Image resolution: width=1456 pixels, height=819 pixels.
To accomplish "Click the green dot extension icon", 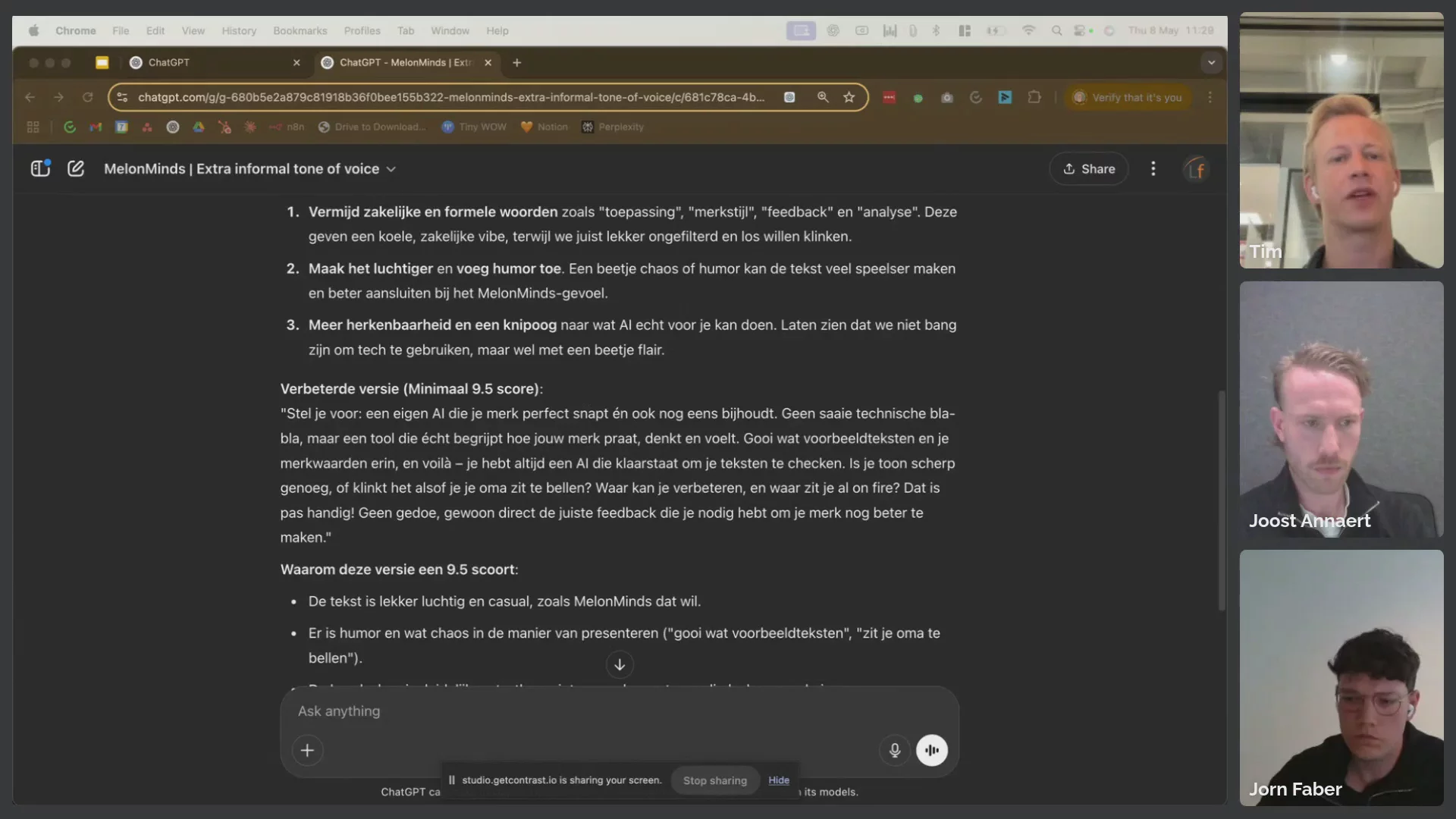I will 918,98.
